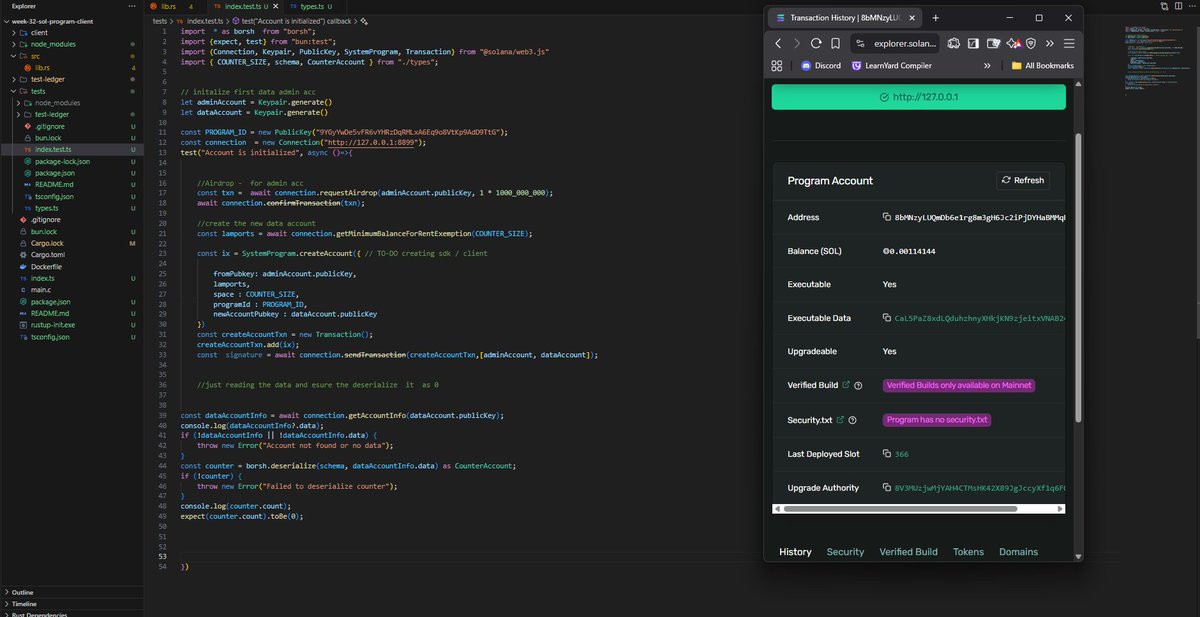
Task: Open the Discord bookmark
Action: 820,65
